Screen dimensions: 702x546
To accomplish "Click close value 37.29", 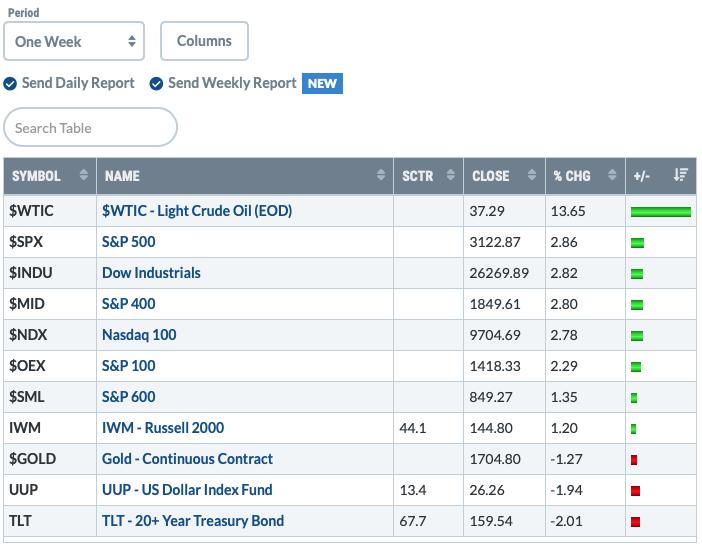I will coord(487,211).
